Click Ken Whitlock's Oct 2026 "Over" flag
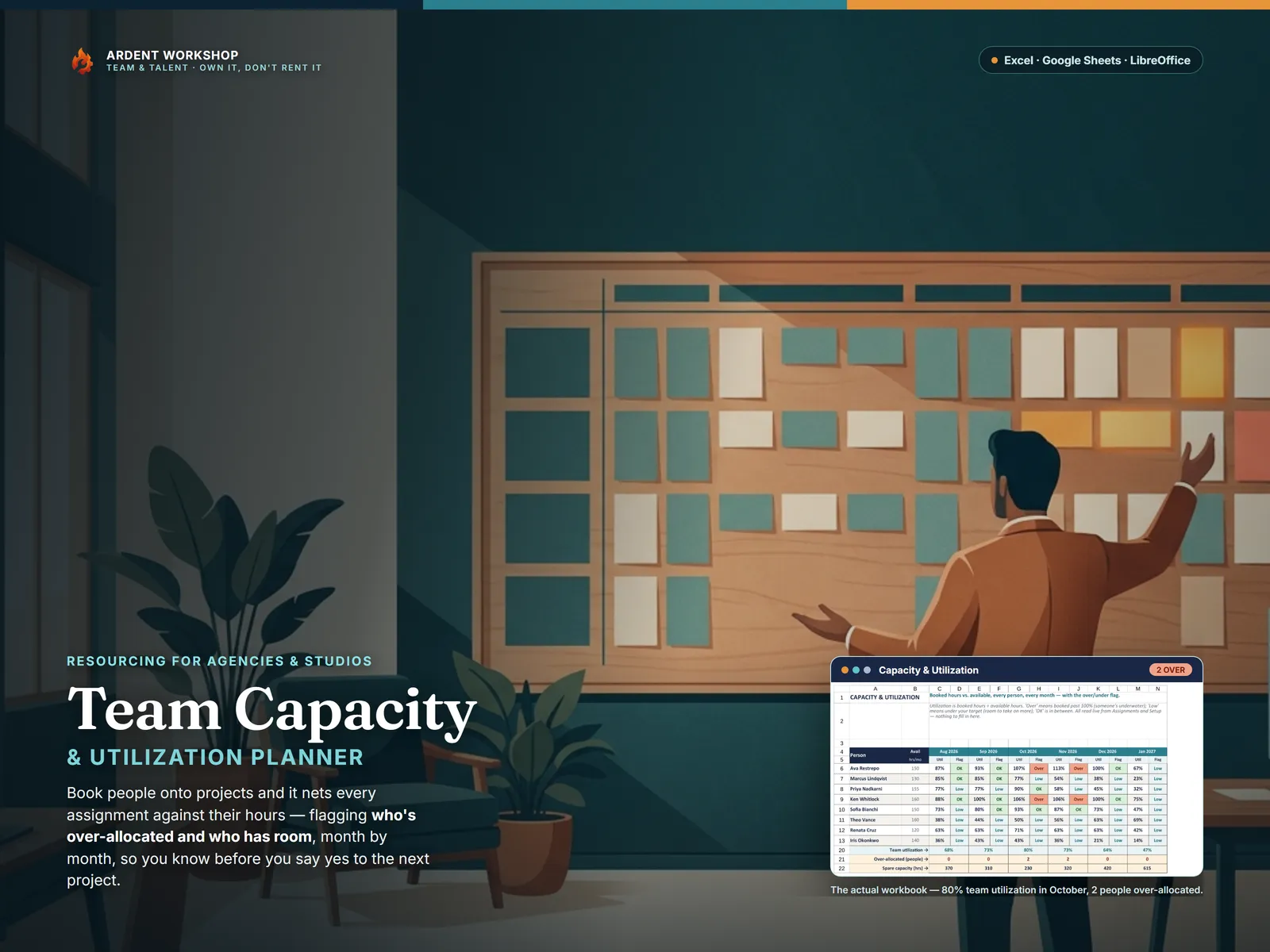Screen dimensions: 1270x952 pos(1038,800)
